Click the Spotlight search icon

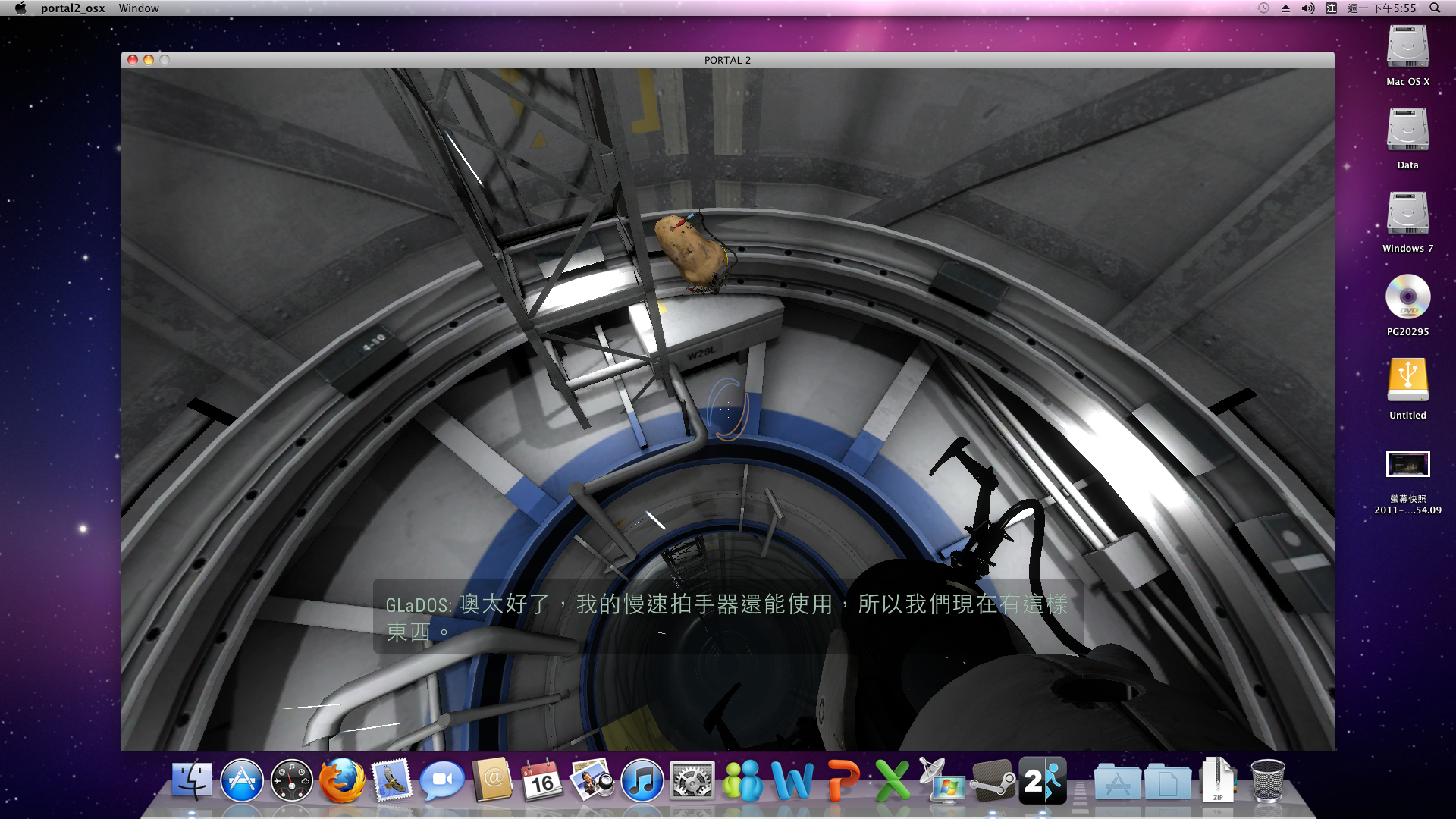[x=1435, y=8]
